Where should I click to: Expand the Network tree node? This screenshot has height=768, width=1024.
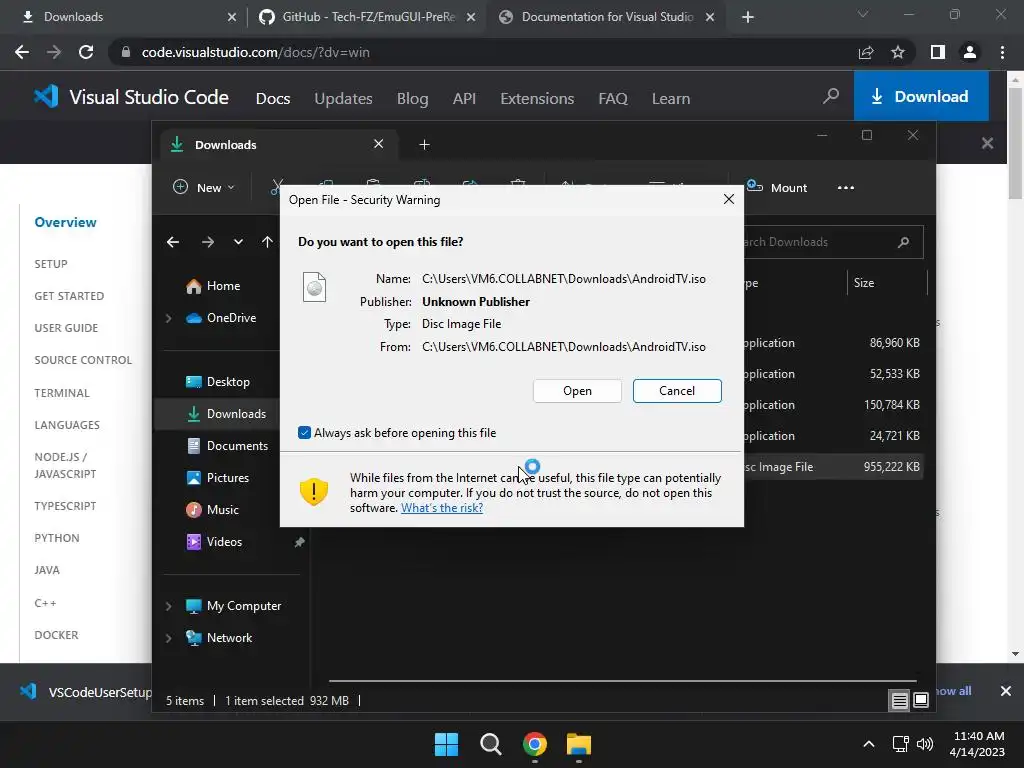click(x=168, y=638)
